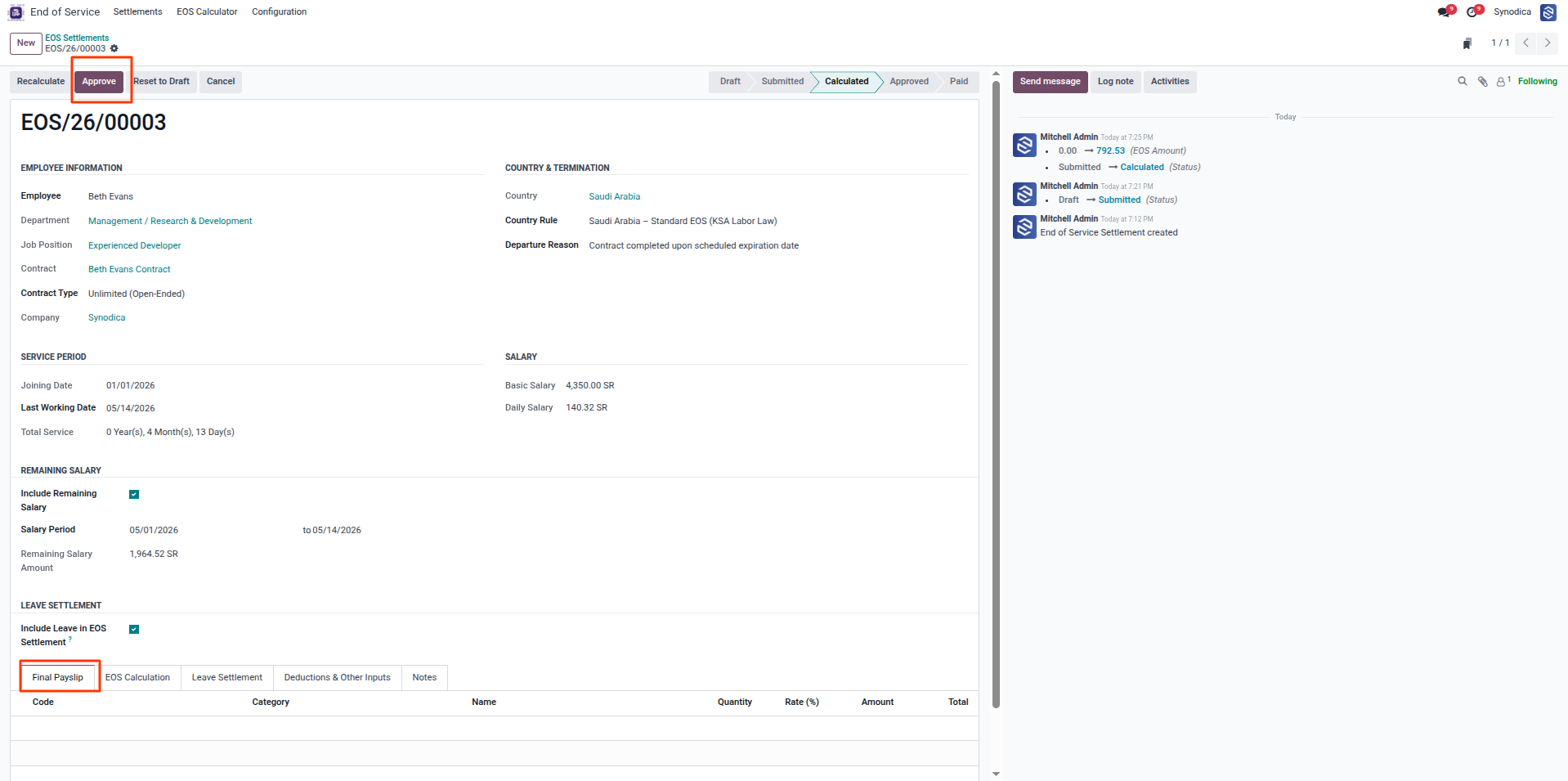1568x781 pixels.
Task: Open Management / Research & Development department link
Action: click(170, 221)
